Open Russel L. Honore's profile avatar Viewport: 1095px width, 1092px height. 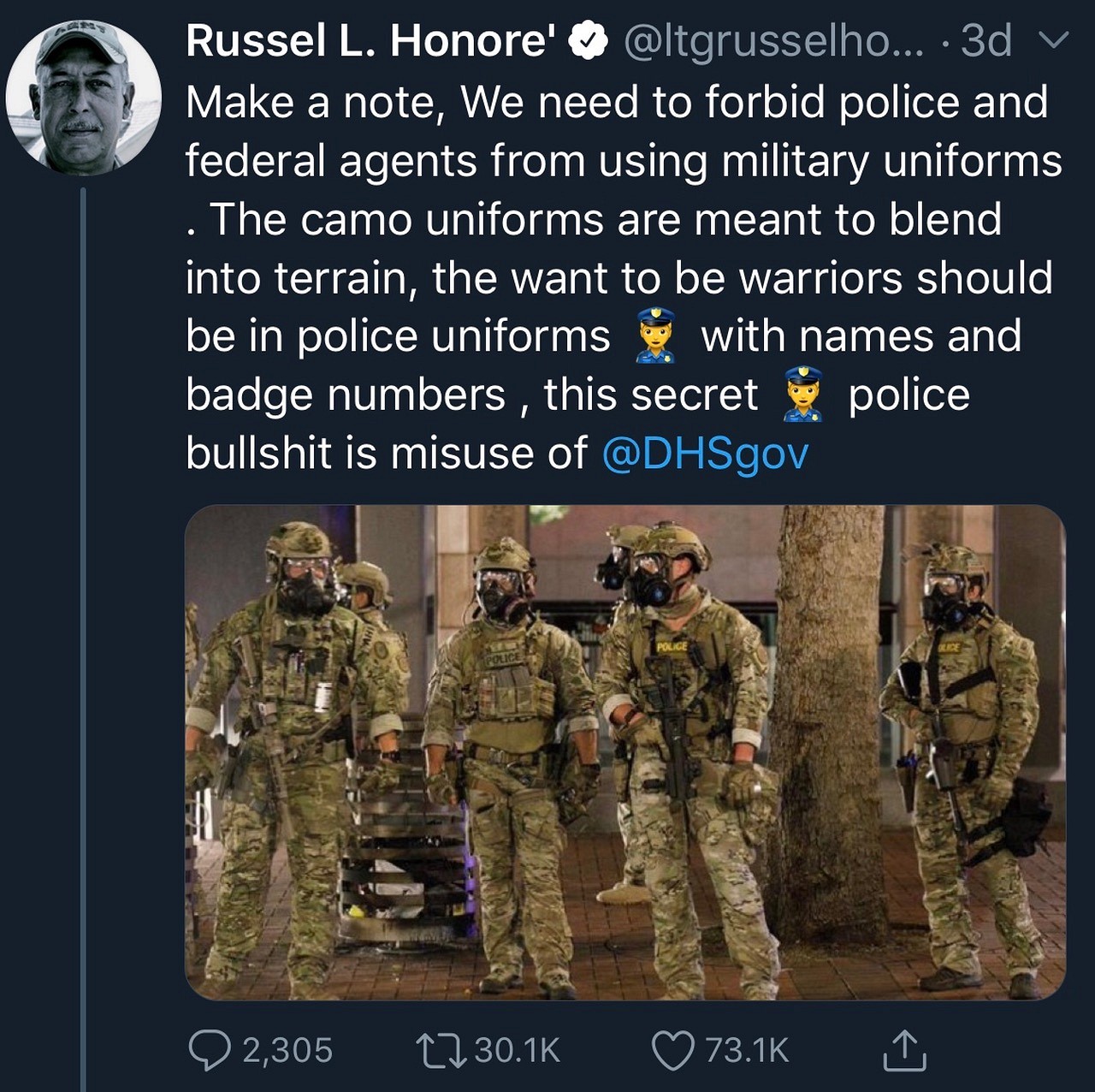[x=83, y=97]
